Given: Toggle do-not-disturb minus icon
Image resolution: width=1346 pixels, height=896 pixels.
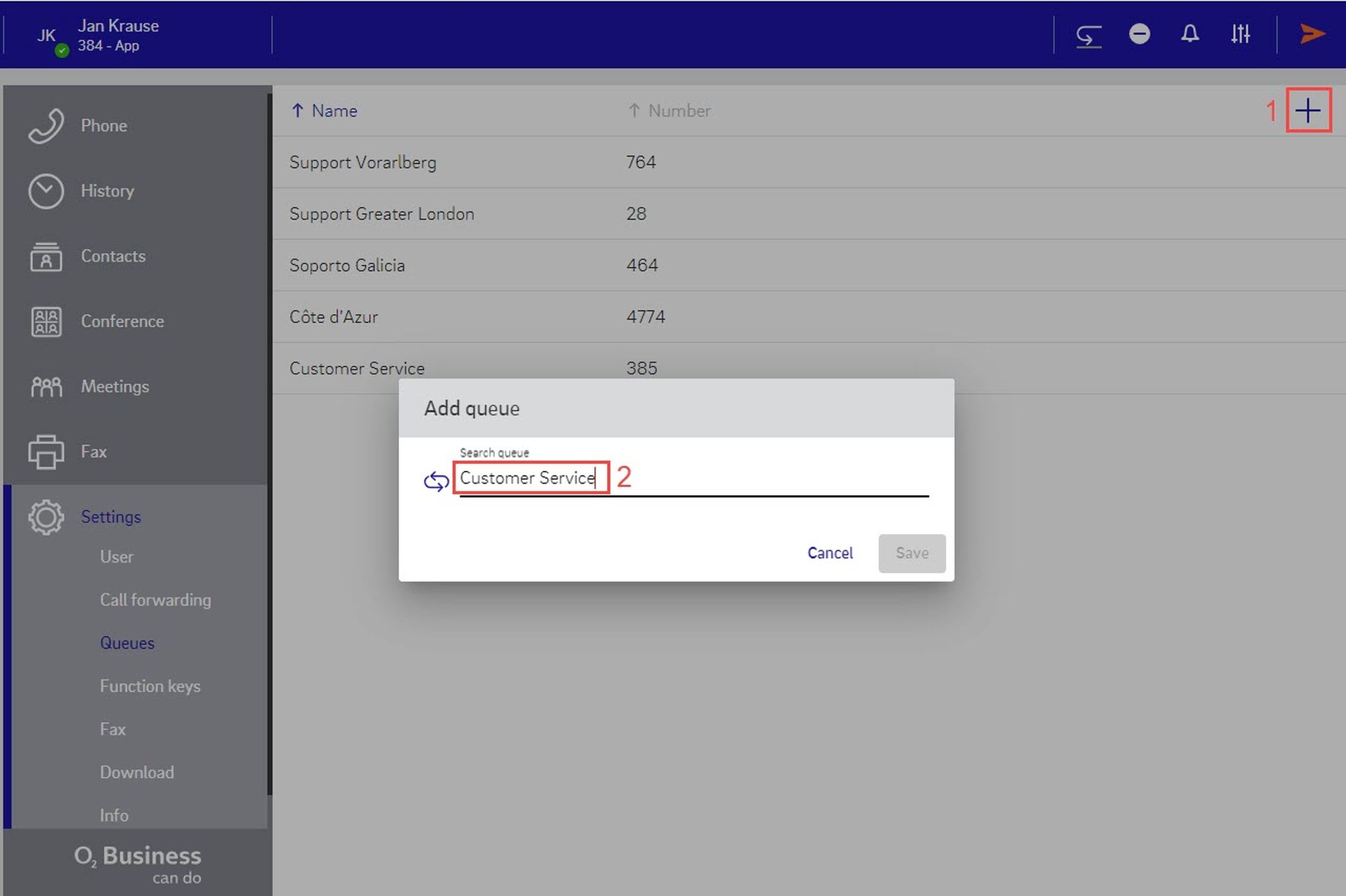Looking at the screenshot, I should click(1139, 34).
